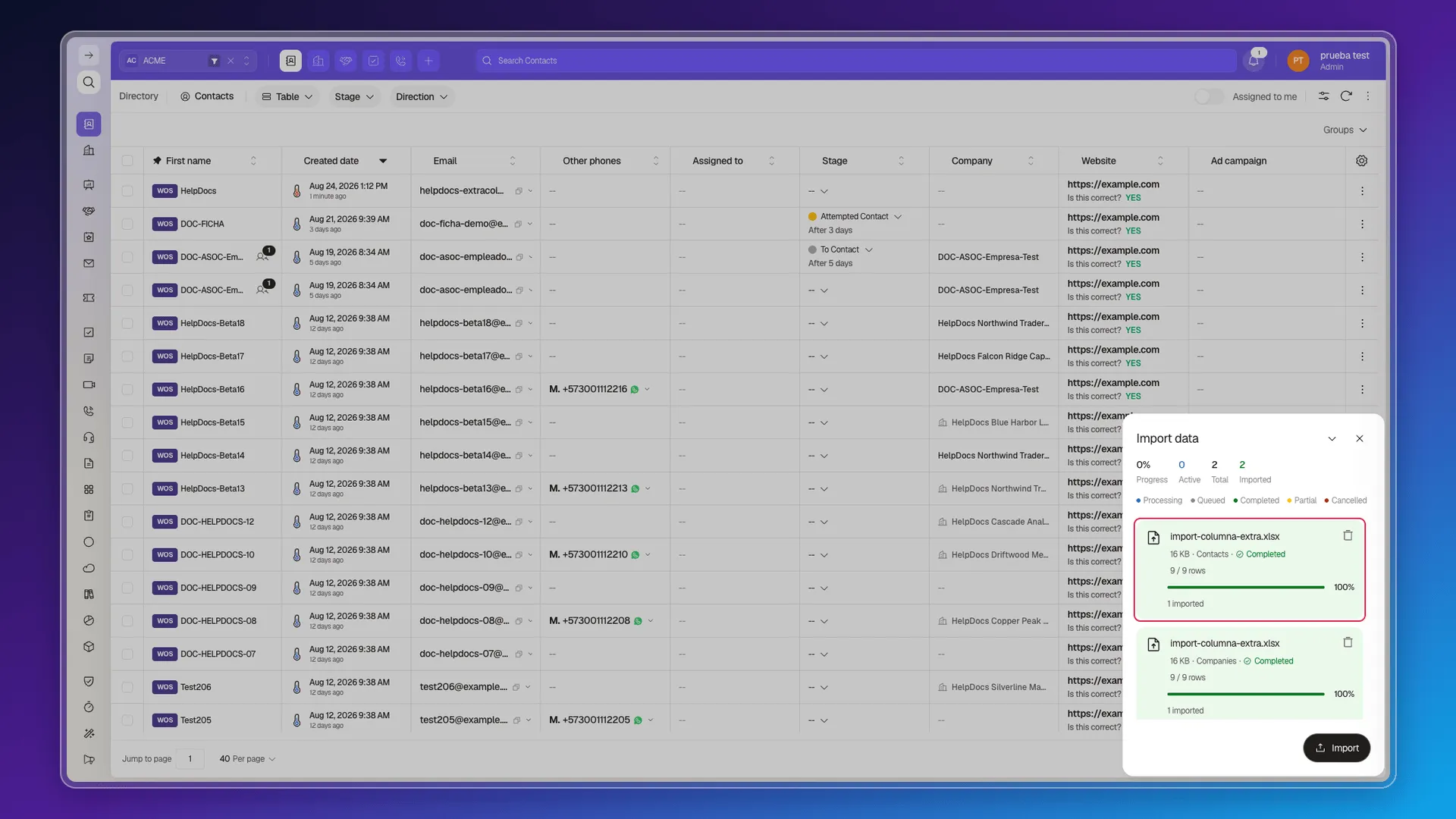Image resolution: width=1456 pixels, height=819 pixels.
Task: Open the Direction filter dropdown
Action: pos(422,96)
